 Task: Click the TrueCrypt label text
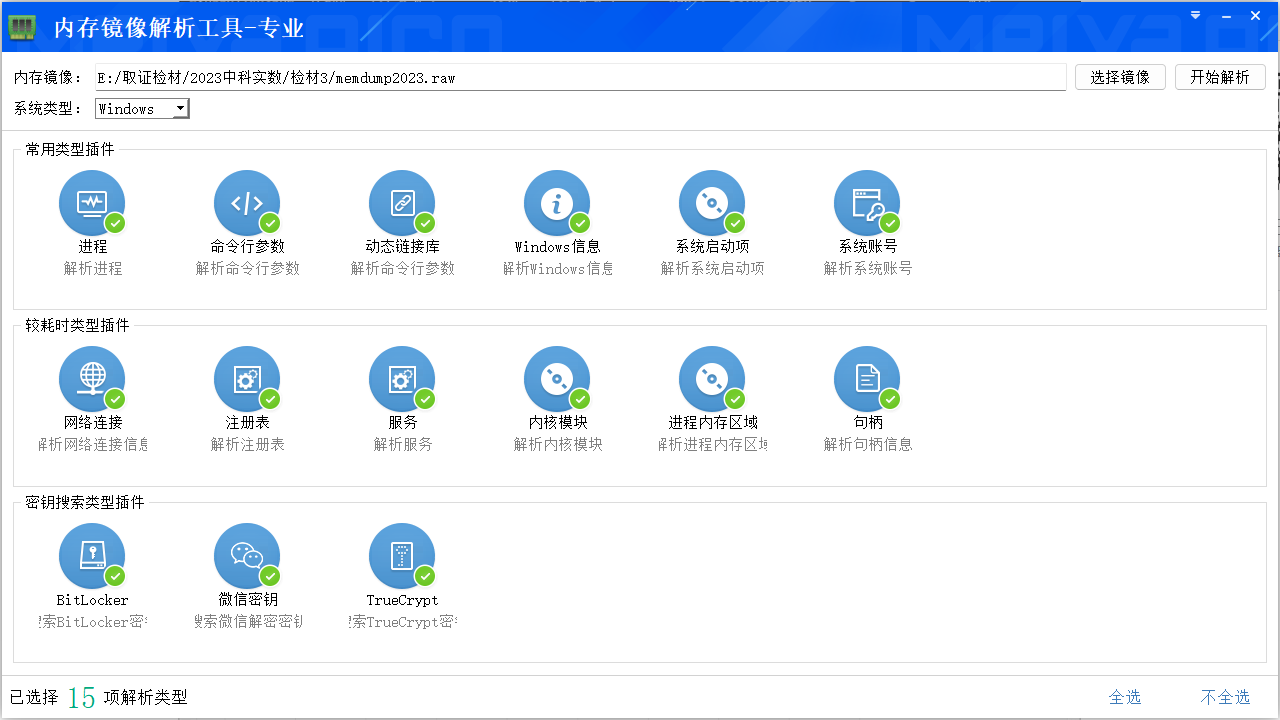pos(403,600)
